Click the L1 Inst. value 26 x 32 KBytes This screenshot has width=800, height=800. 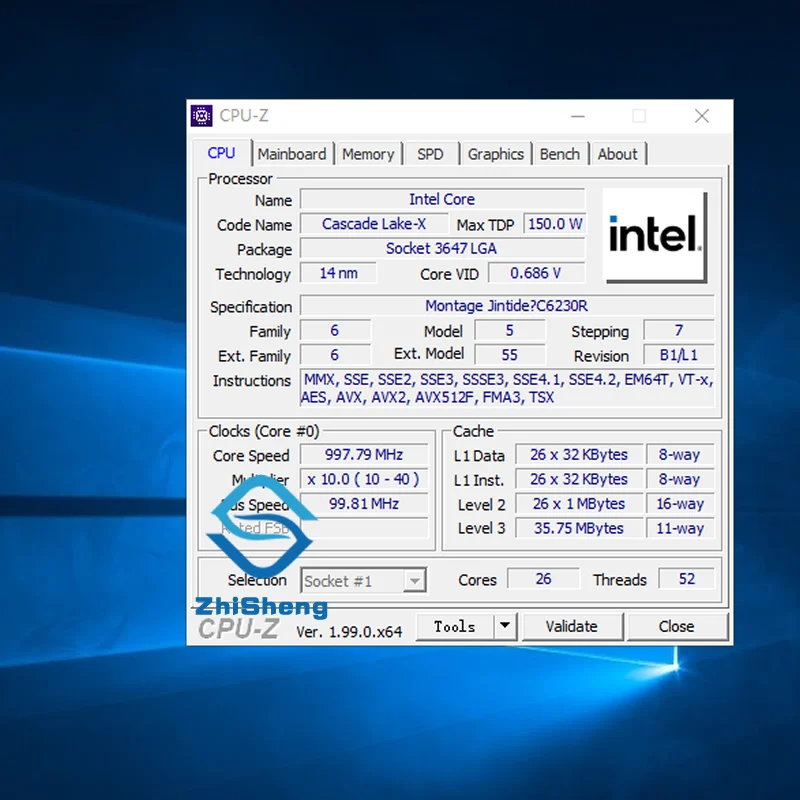coord(579,479)
